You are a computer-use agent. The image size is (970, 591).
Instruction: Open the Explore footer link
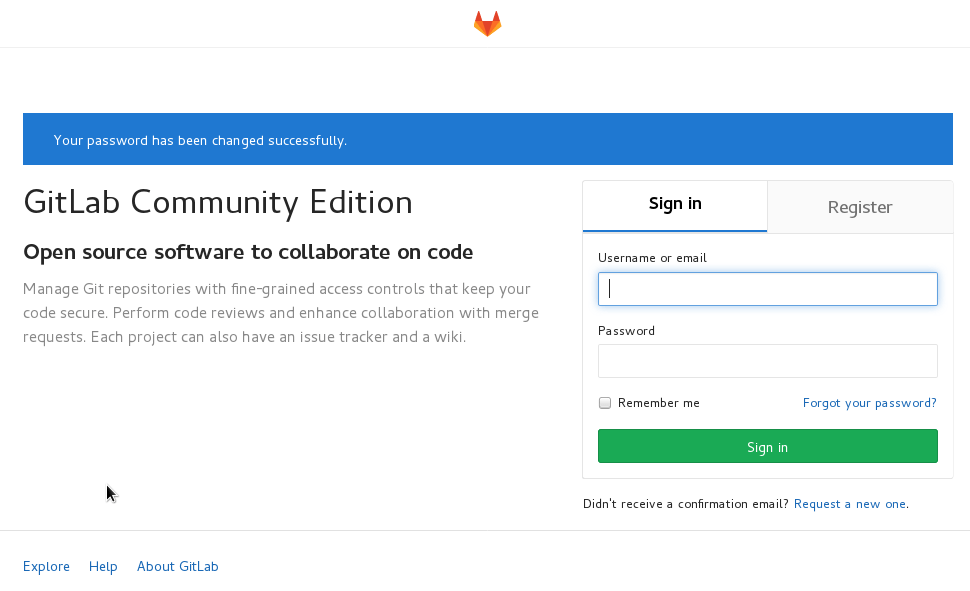pos(46,566)
